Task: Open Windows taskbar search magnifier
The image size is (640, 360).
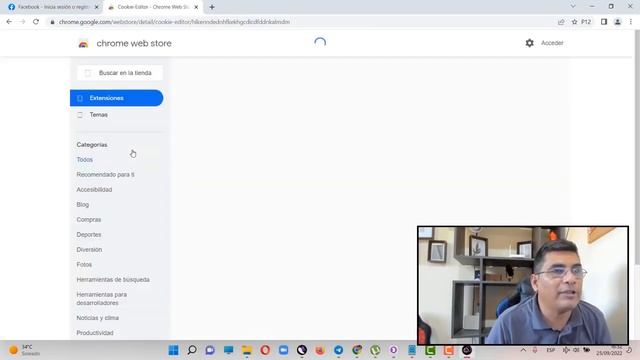Action: click(x=192, y=350)
